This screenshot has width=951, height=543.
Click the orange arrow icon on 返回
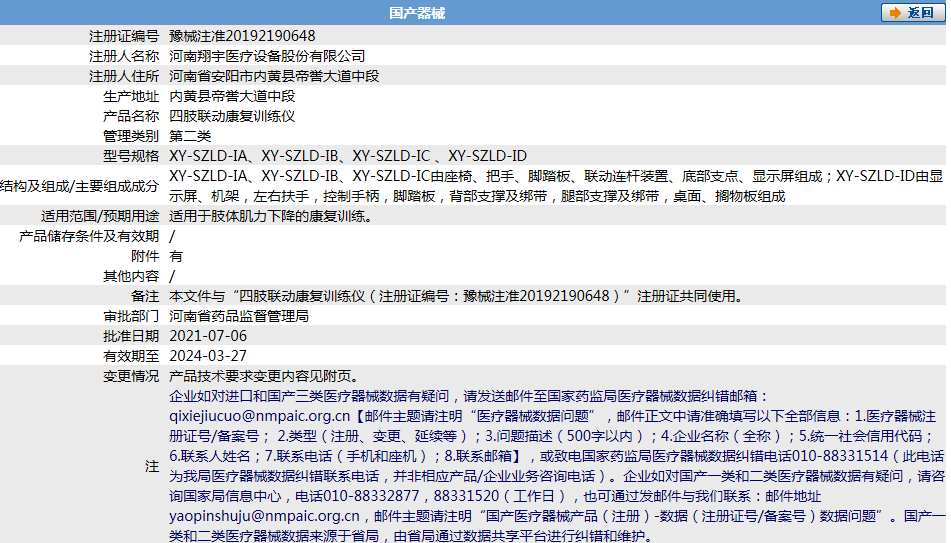pos(895,13)
